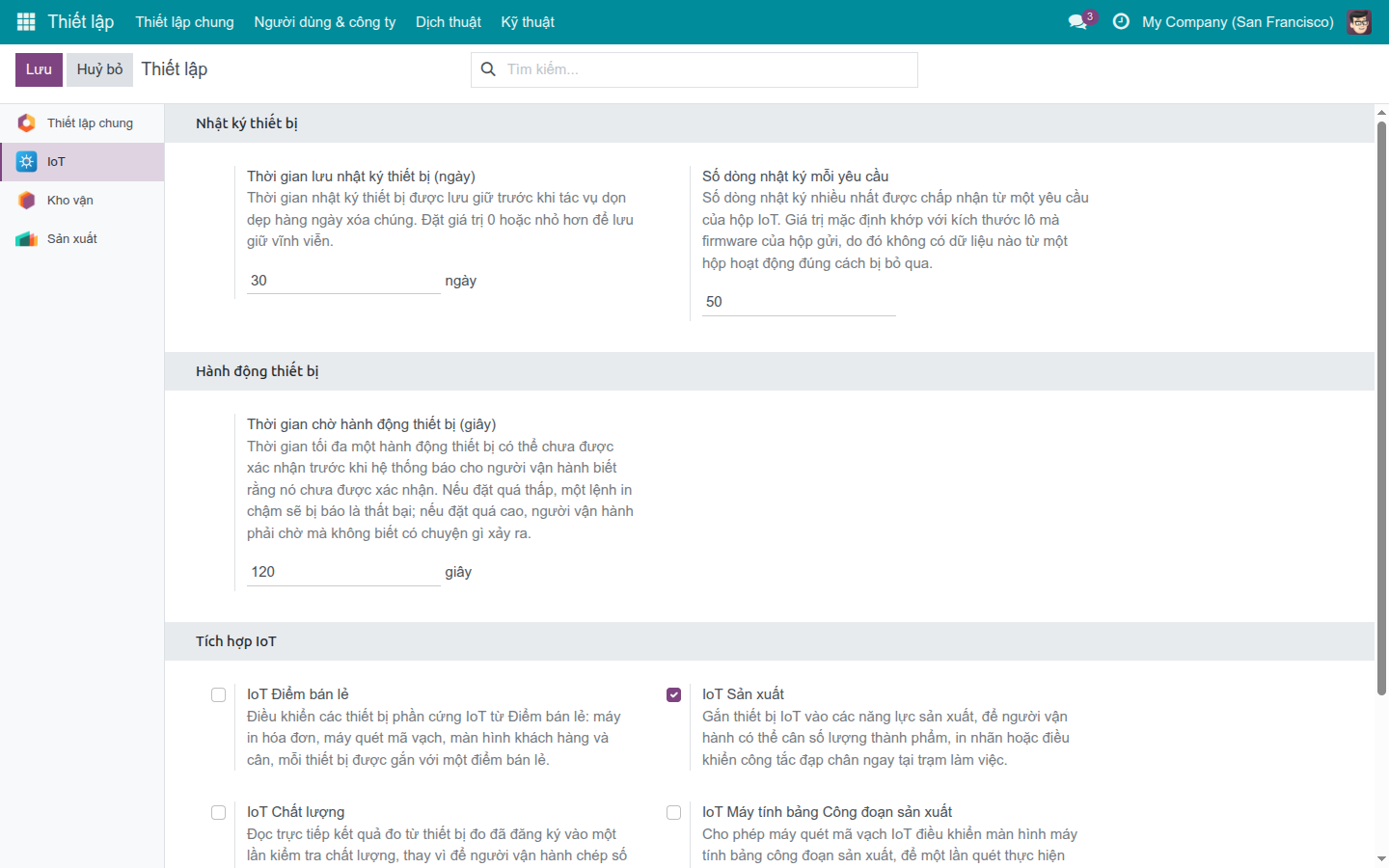Viewport: 1389px width, 868px height.
Task: Open the activities clock icon
Action: (1121, 21)
